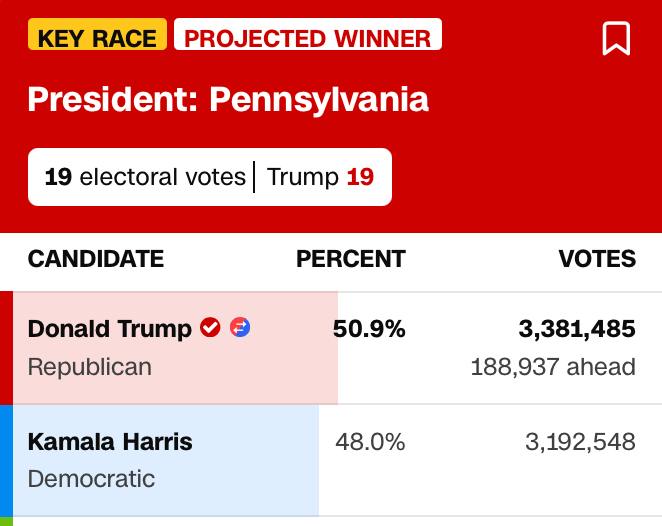The width and height of the screenshot is (662, 526).
Task: Click the 188,937 ahead margin text
Action: pyautogui.click(x=553, y=367)
